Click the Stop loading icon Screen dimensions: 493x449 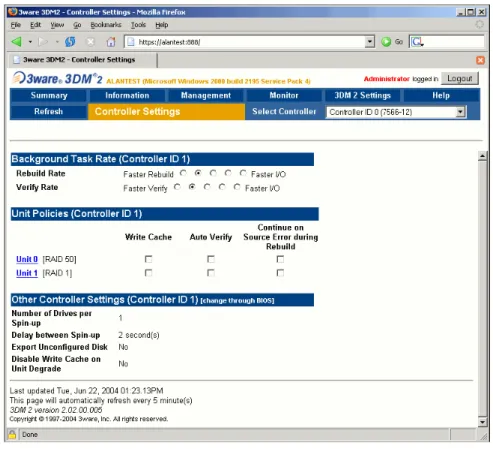coord(90,42)
